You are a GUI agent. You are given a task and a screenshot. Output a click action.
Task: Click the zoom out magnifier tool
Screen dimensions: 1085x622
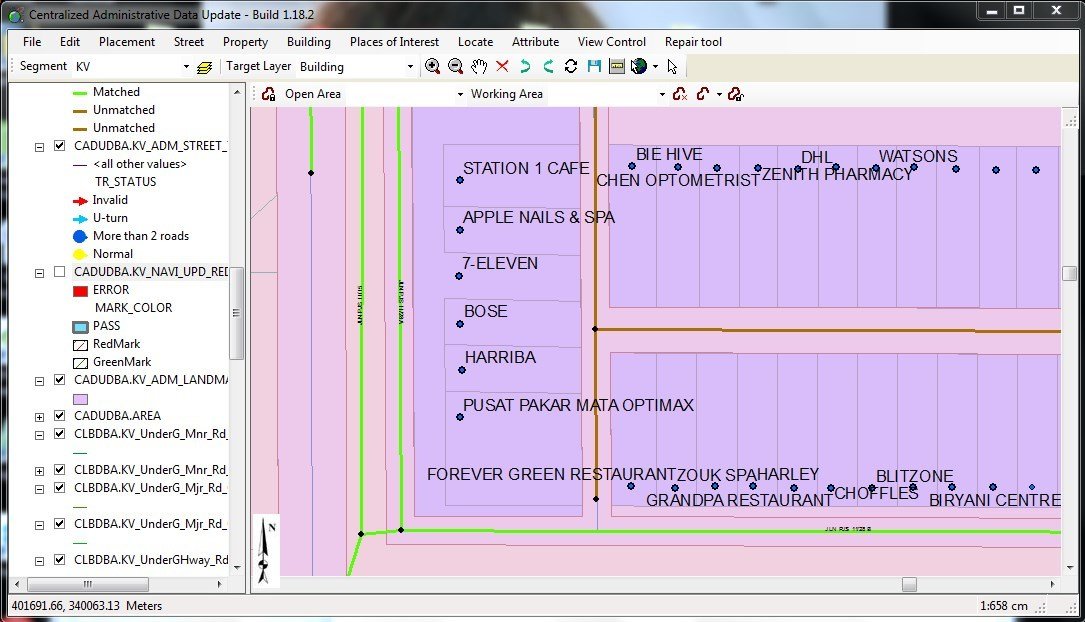pos(455,66)
